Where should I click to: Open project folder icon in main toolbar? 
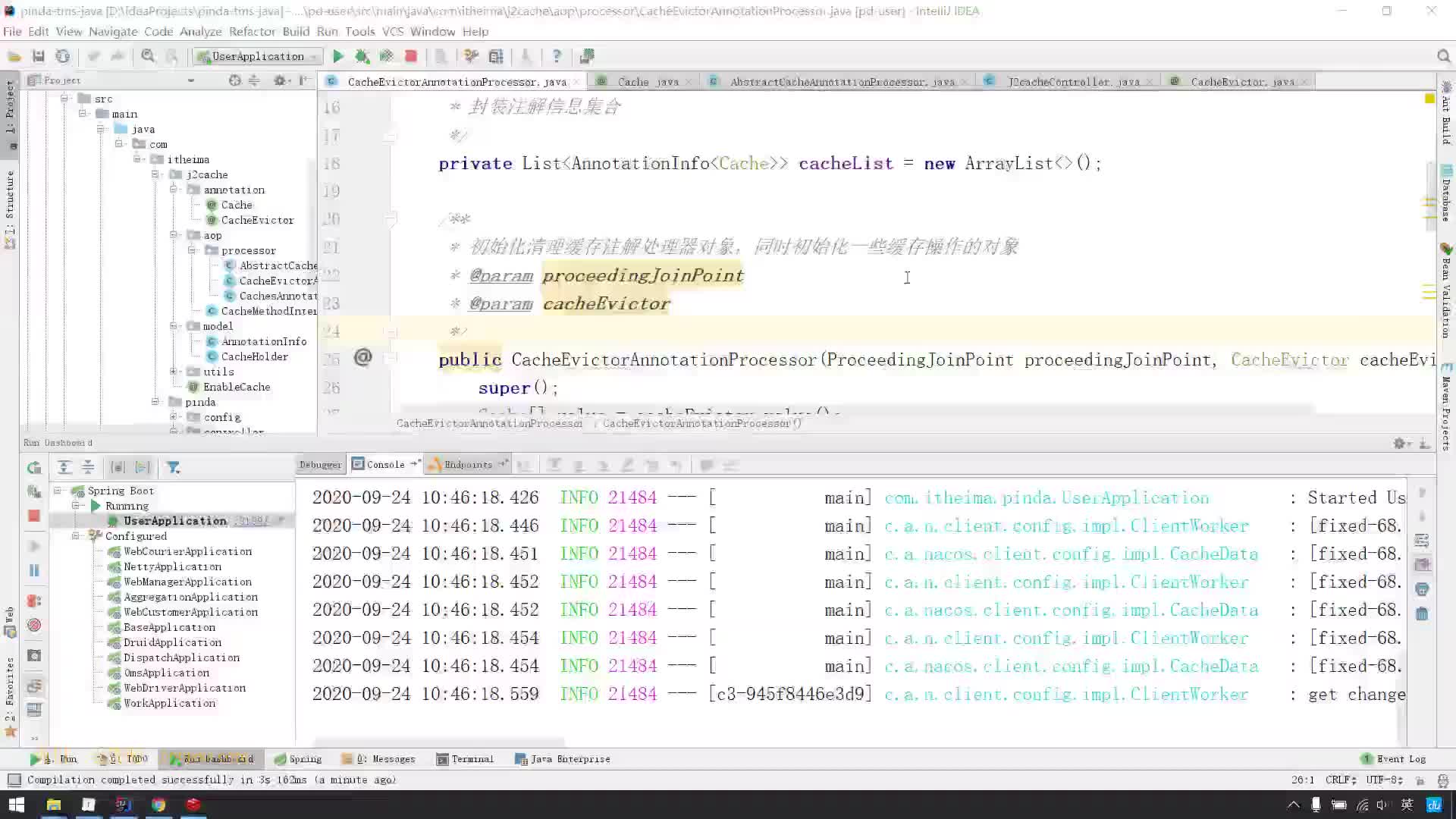coord(14,56)
